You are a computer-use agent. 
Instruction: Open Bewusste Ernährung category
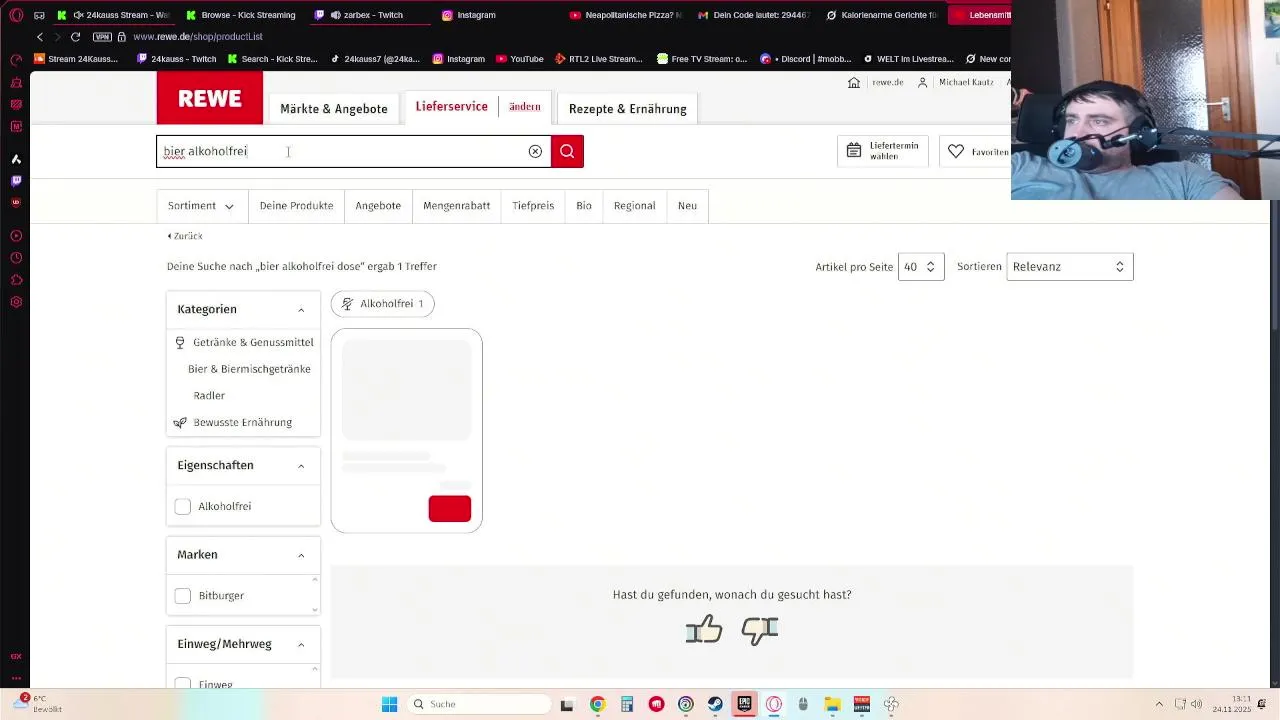coord(243,422)
